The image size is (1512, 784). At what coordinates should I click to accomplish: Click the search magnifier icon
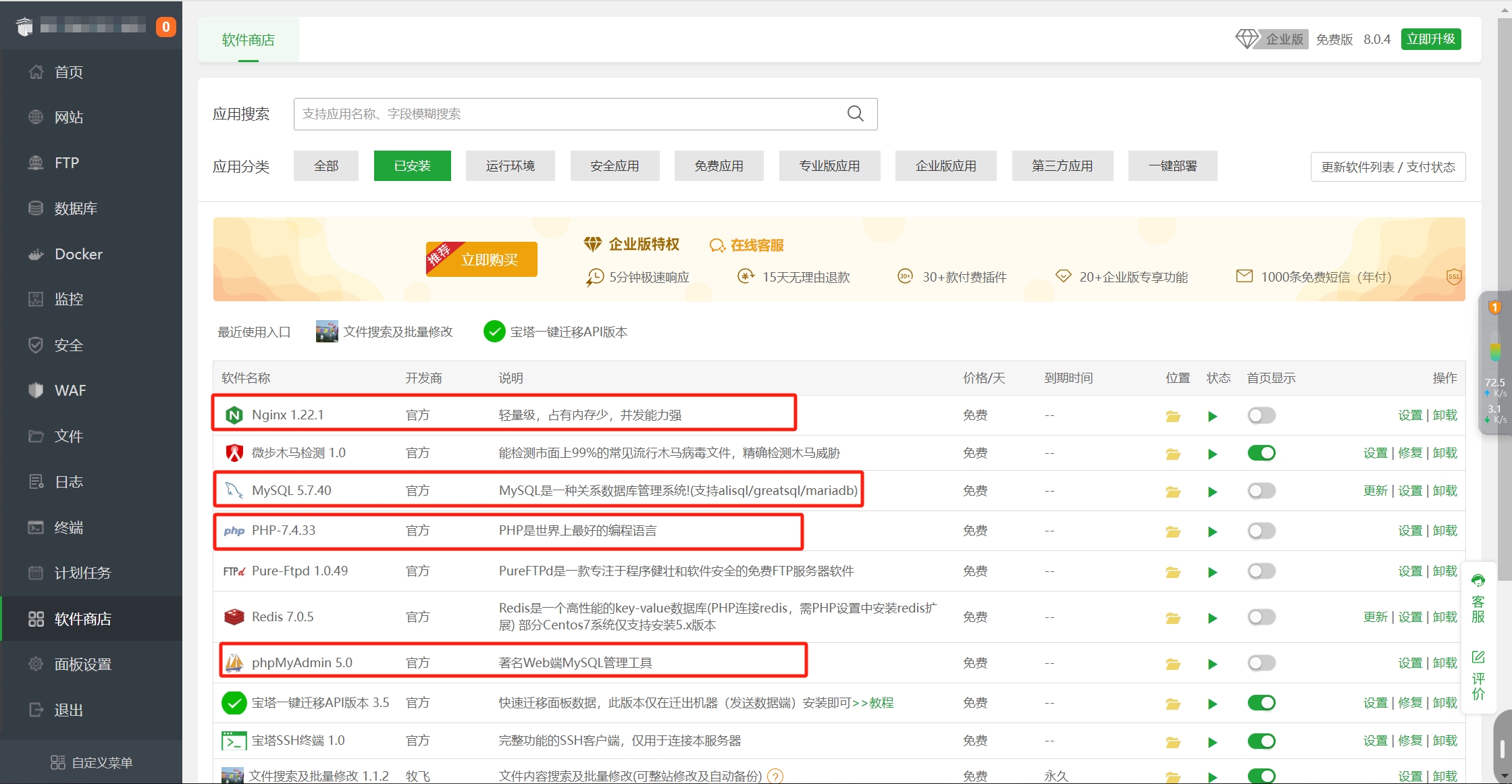pyautogui.click(x=856, y=113)
